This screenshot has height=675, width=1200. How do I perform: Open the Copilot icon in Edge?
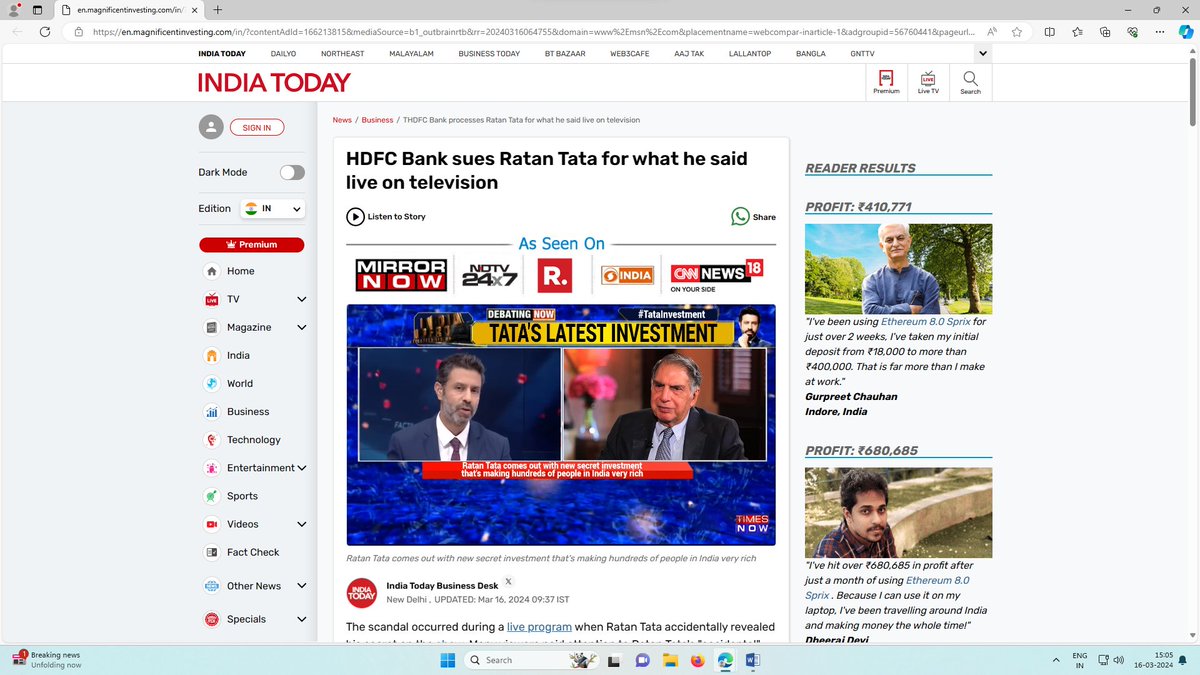(1186, 32)
